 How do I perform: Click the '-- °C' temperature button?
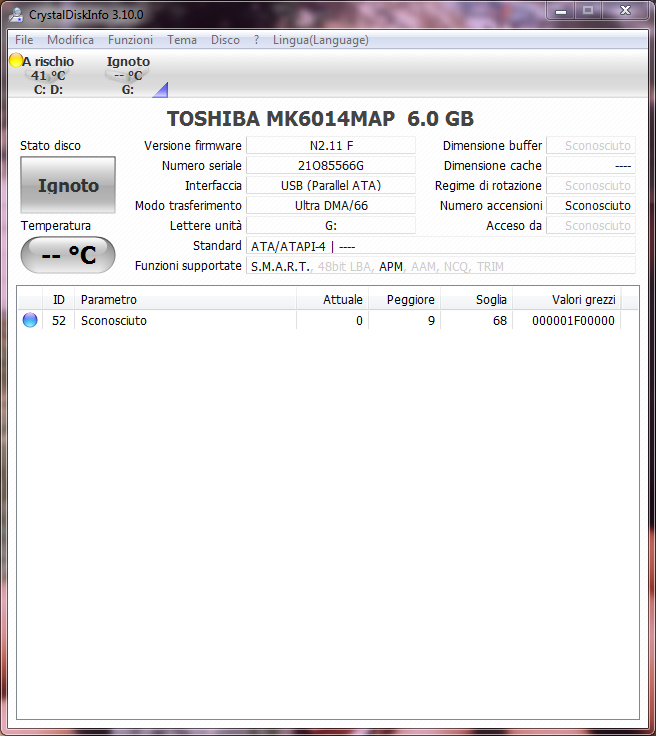click(x=68, y=255)
